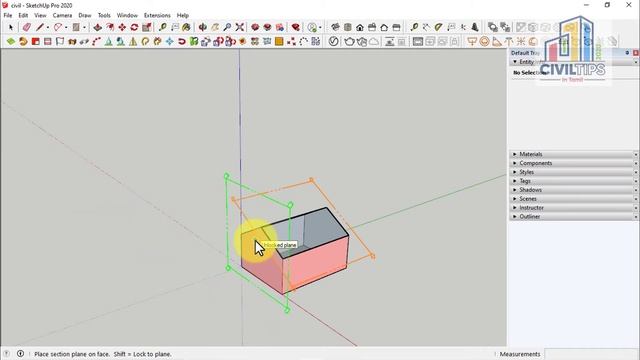This screenshot has width=640, height=360.
Task: Collapse the Entity Info panel
Action: [x=515, y=62]
